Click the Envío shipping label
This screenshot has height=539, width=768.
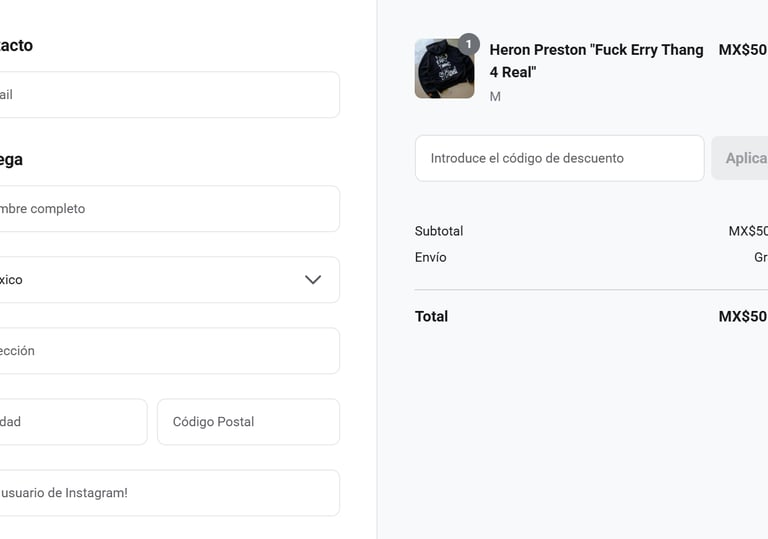(x=431, y=257)
